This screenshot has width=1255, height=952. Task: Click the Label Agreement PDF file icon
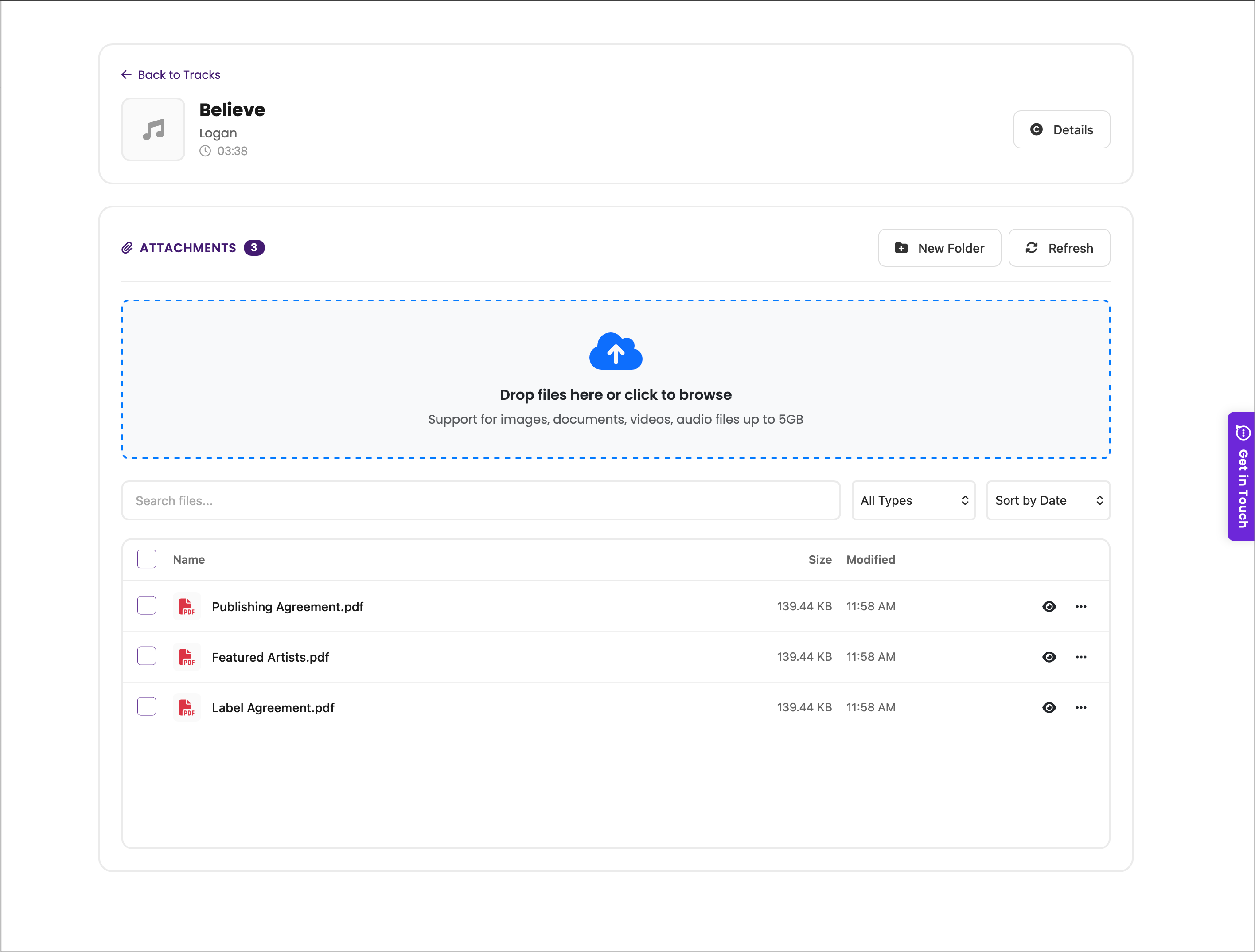pos(187,707)
